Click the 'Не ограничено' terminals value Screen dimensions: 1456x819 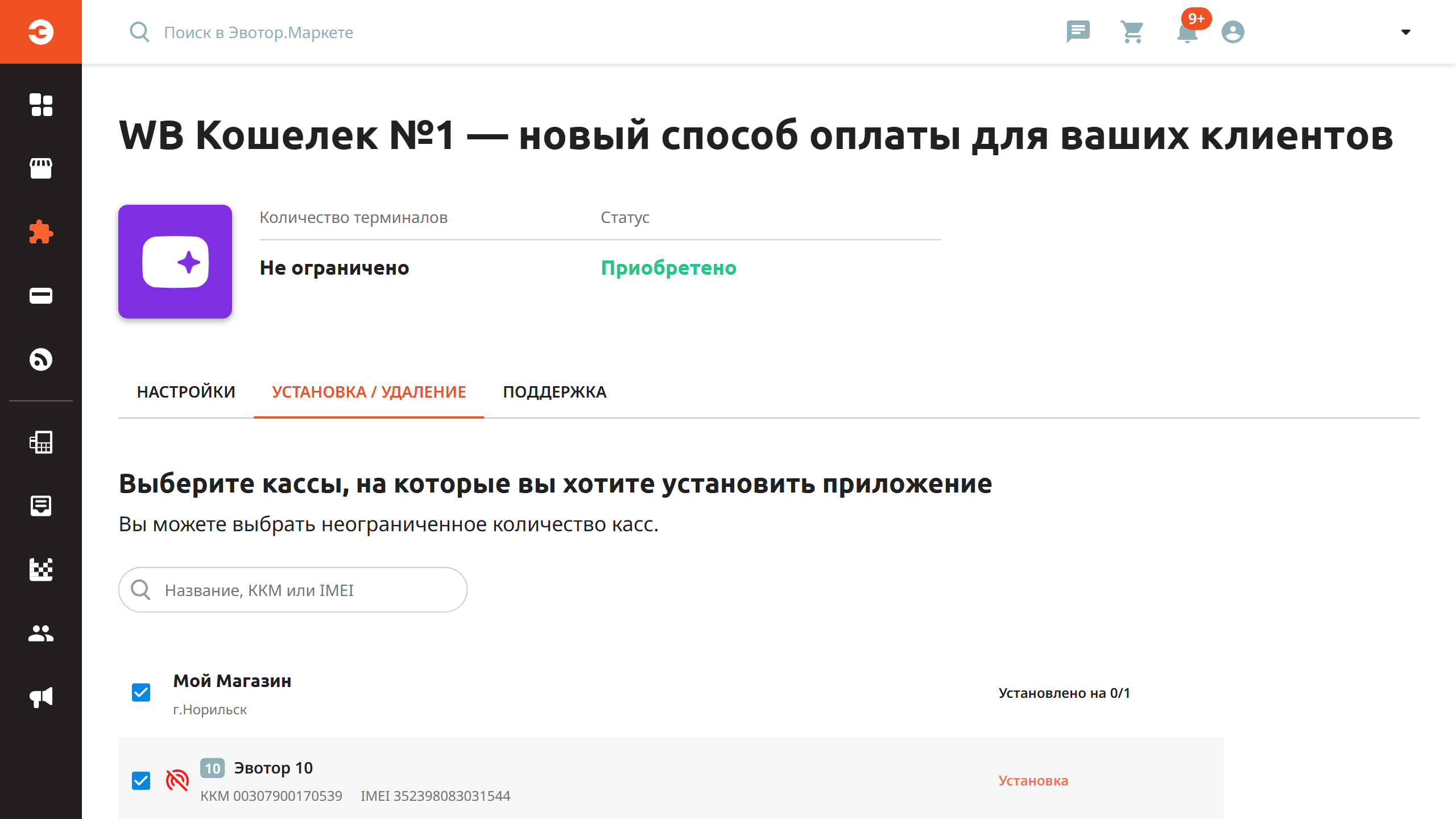tap(334, 268)
